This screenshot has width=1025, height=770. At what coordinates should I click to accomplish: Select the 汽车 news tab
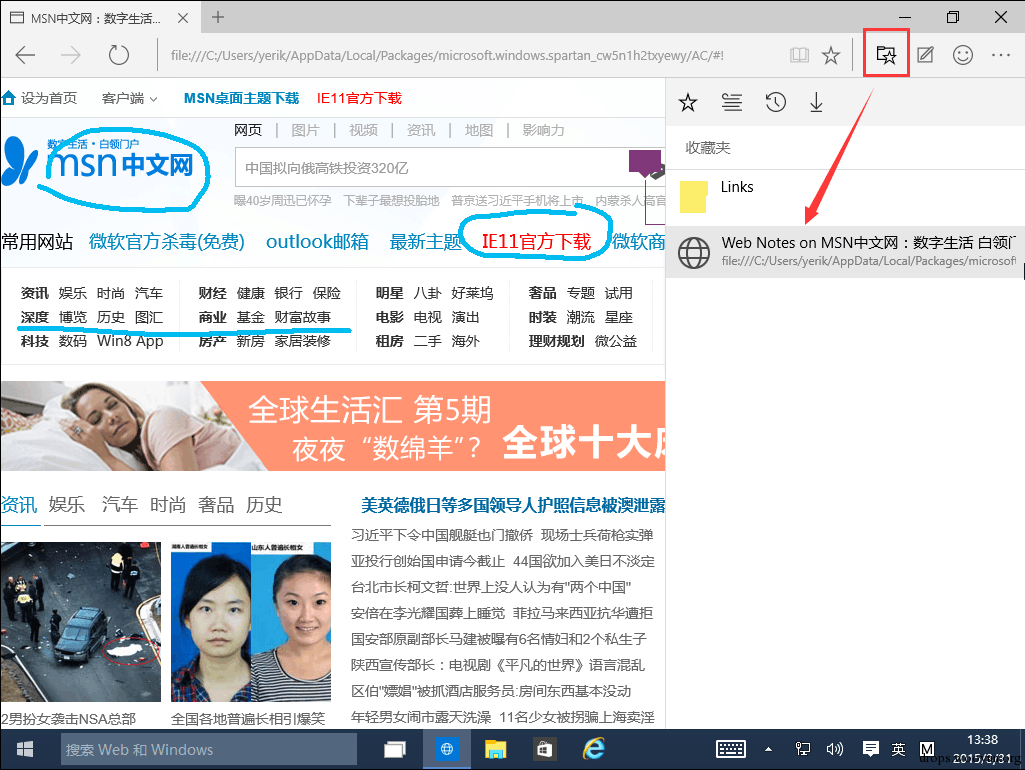click(x=120, y=505)
